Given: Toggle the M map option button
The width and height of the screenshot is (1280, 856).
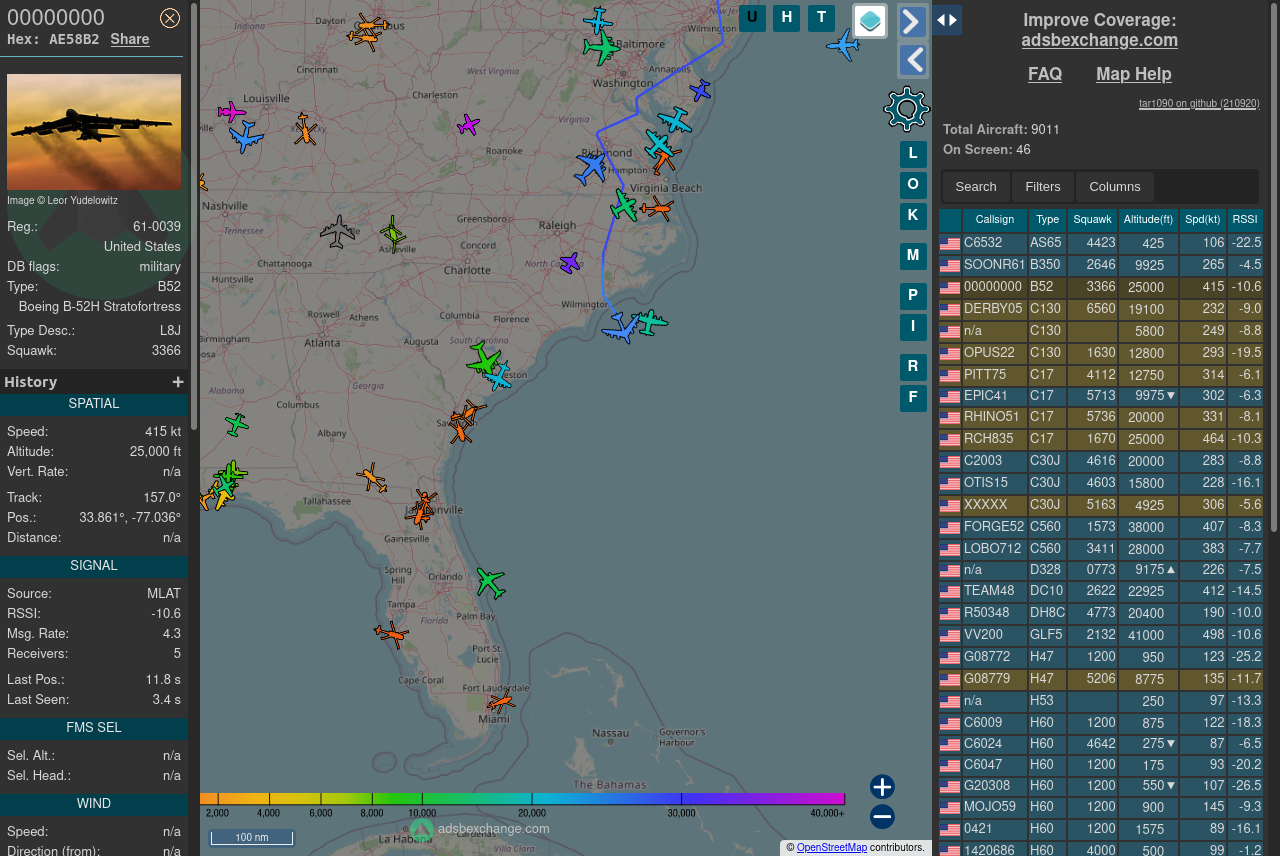Looking at the screenshot, I should pyautogui.click(x=913, y=256).
